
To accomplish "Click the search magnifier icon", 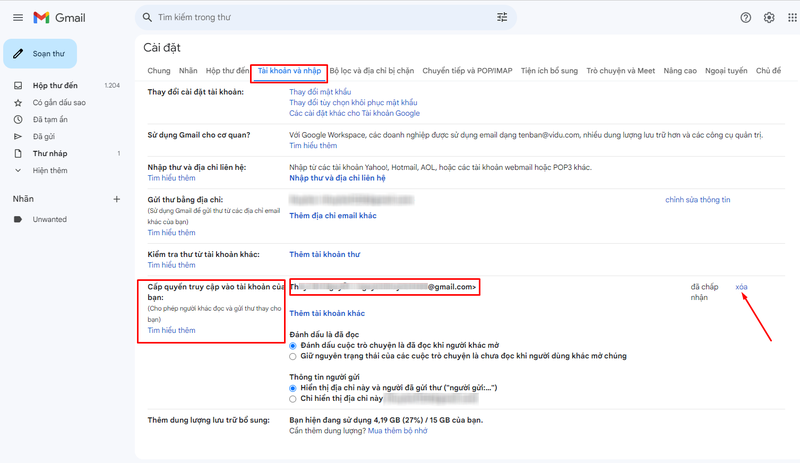I will 147,17.
